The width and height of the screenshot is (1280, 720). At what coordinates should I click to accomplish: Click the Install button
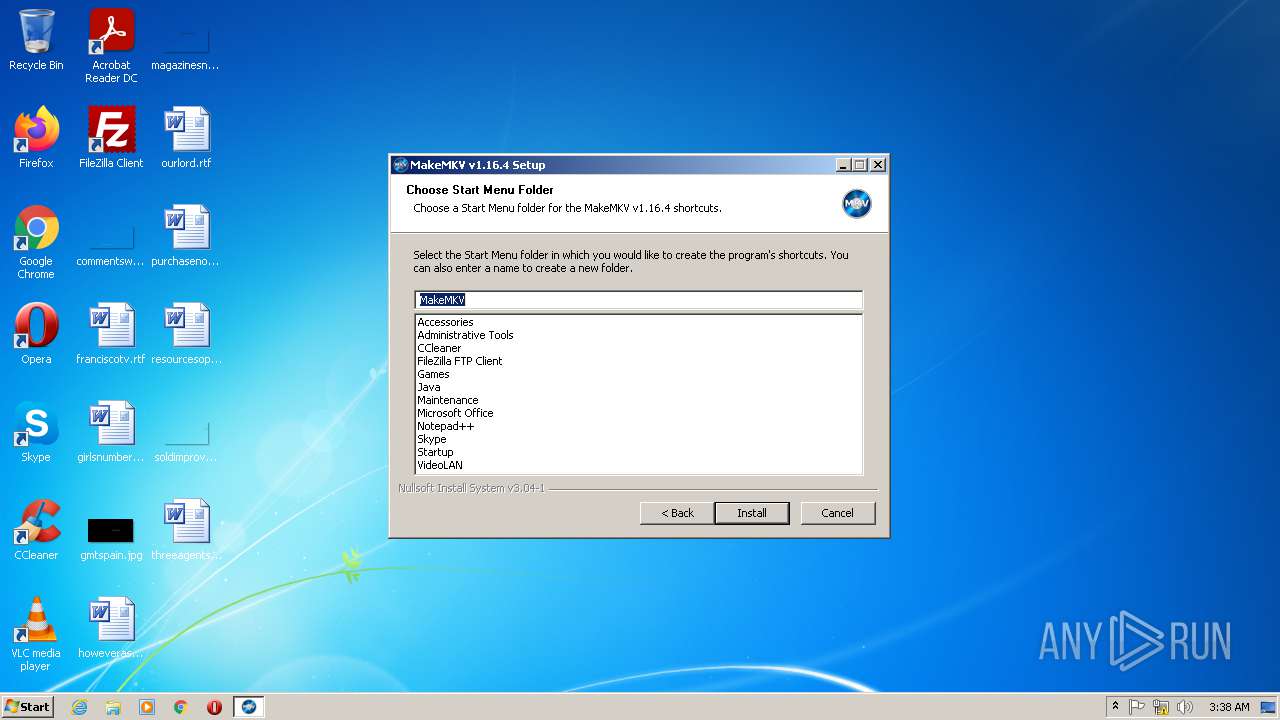[752, 513]
